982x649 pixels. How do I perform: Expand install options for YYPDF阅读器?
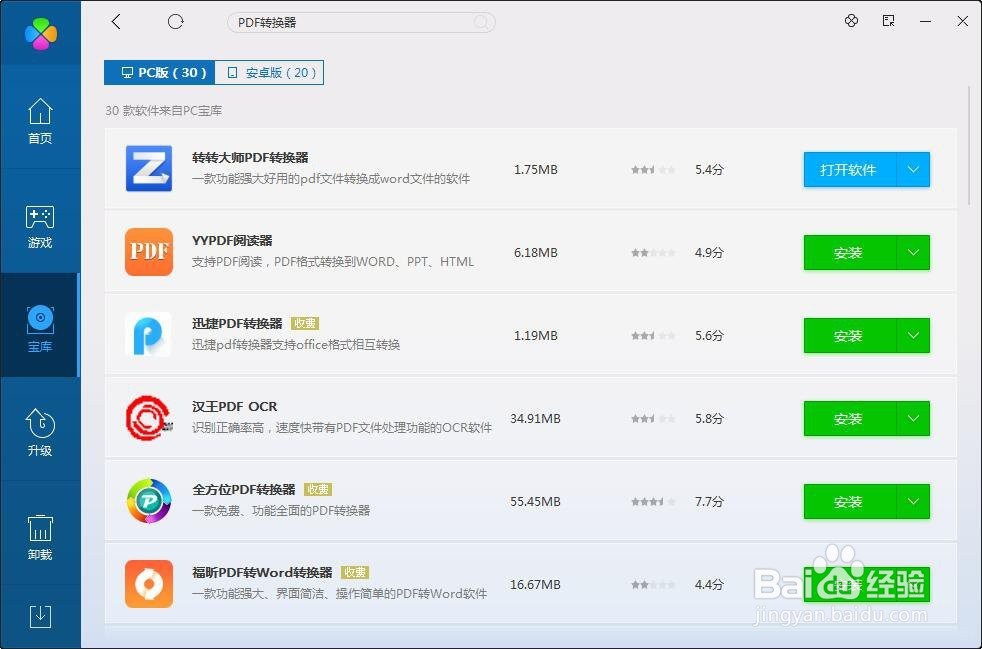click(x=912, y=252)
